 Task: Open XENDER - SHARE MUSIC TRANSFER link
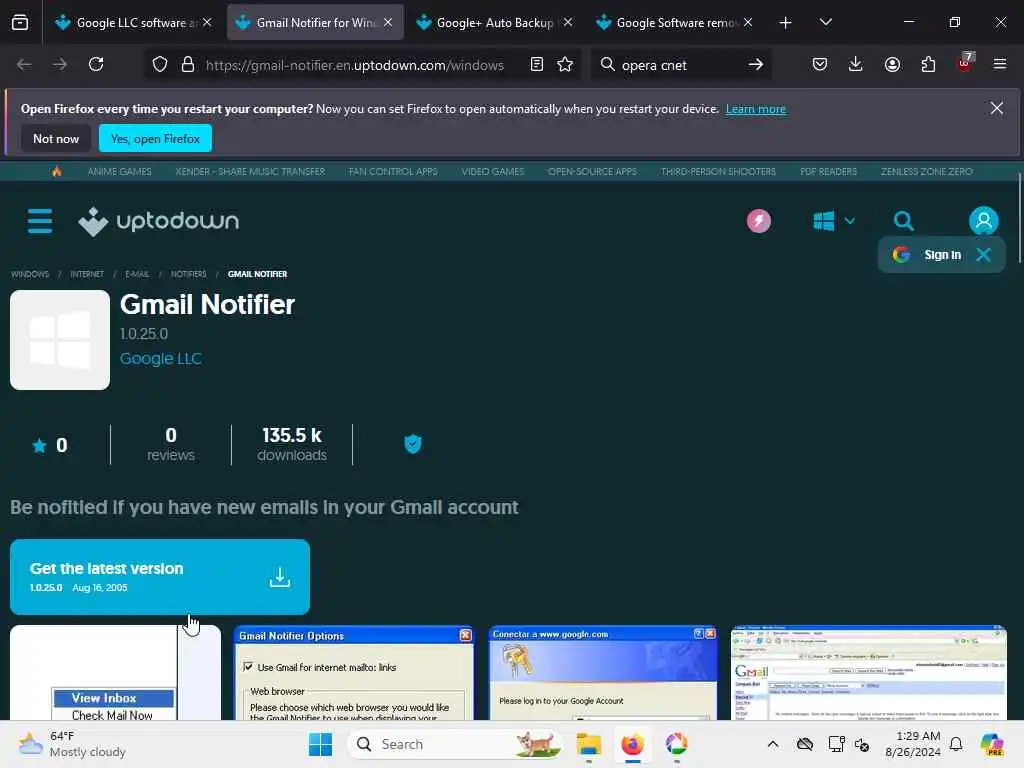pos(250,172)
